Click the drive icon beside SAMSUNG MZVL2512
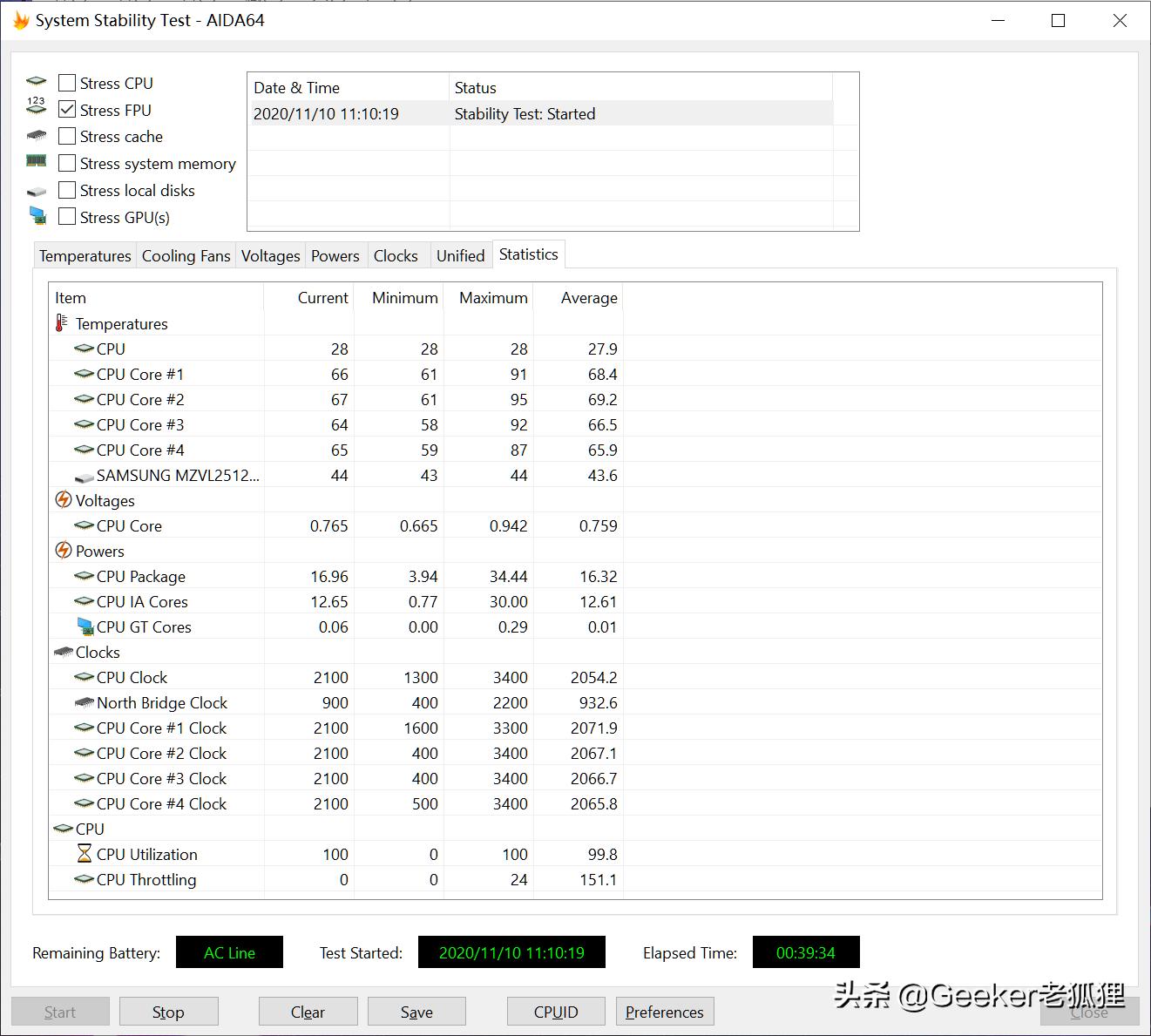This screenshot has width=1151, height=1036. pos(84,477)
